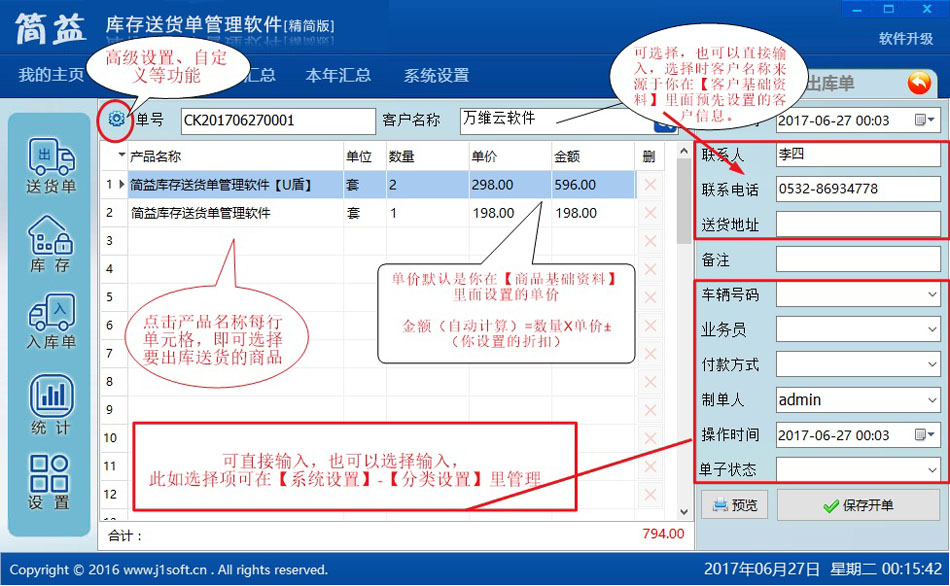Click the orange back arrow icon
The image size is (950, 586).
click(919, 82)
